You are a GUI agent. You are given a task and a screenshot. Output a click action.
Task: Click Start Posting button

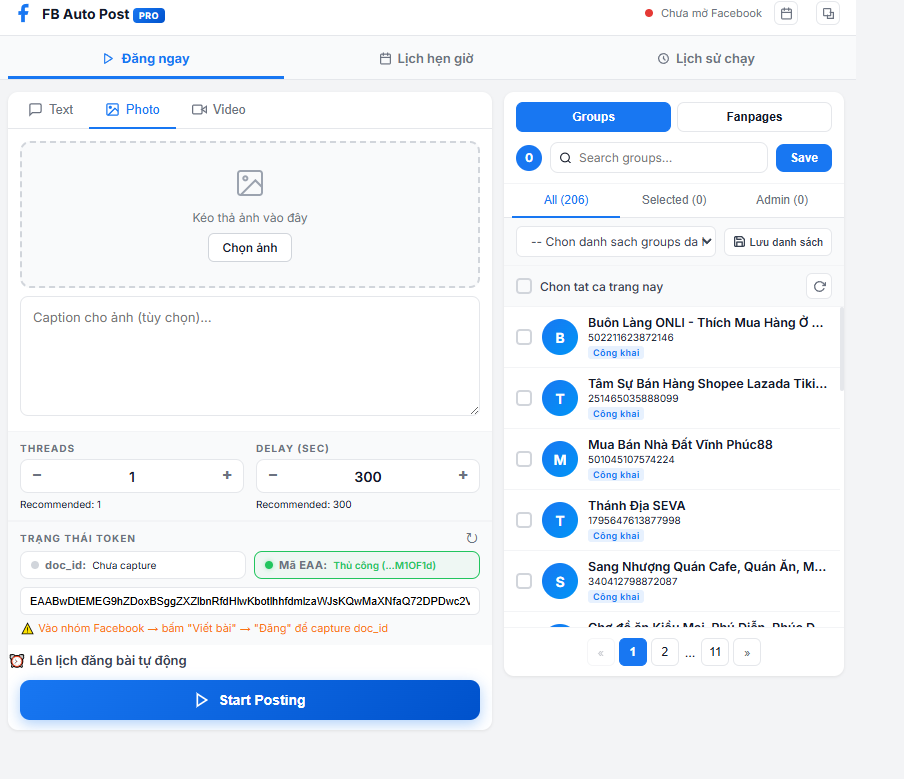[x=250, y=700]
